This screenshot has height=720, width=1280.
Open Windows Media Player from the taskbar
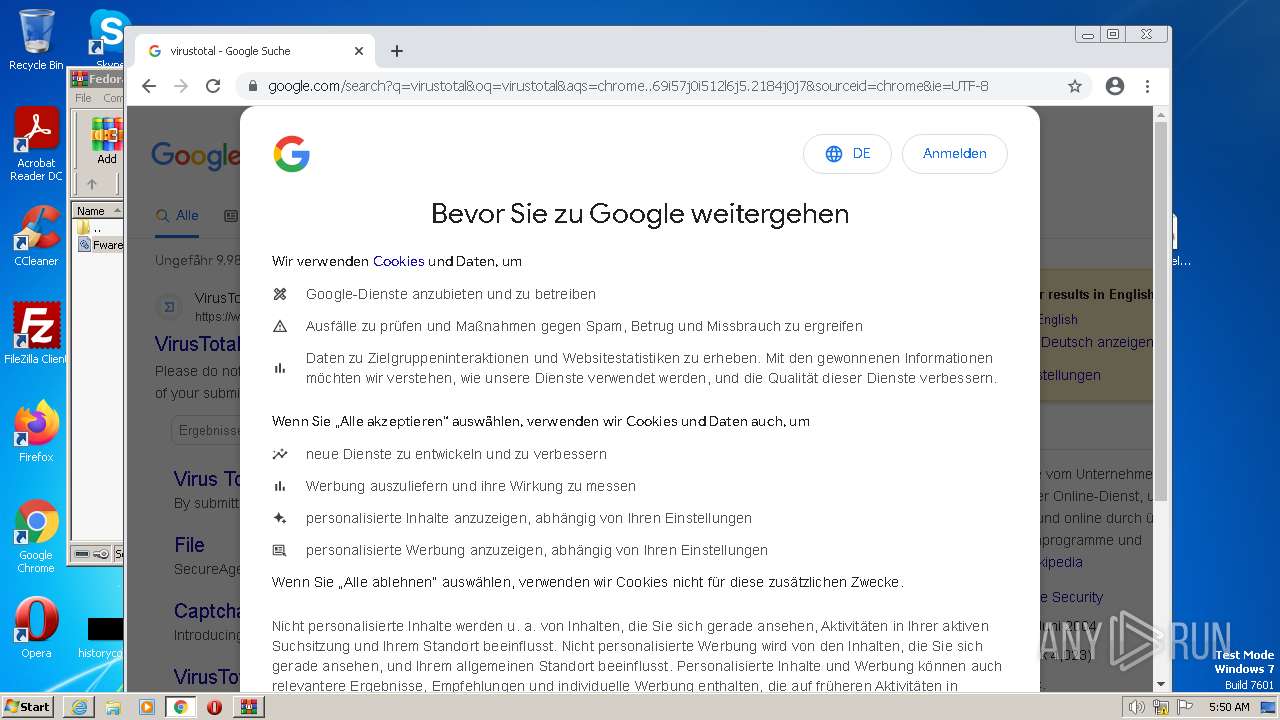click(x=147, y=707)
